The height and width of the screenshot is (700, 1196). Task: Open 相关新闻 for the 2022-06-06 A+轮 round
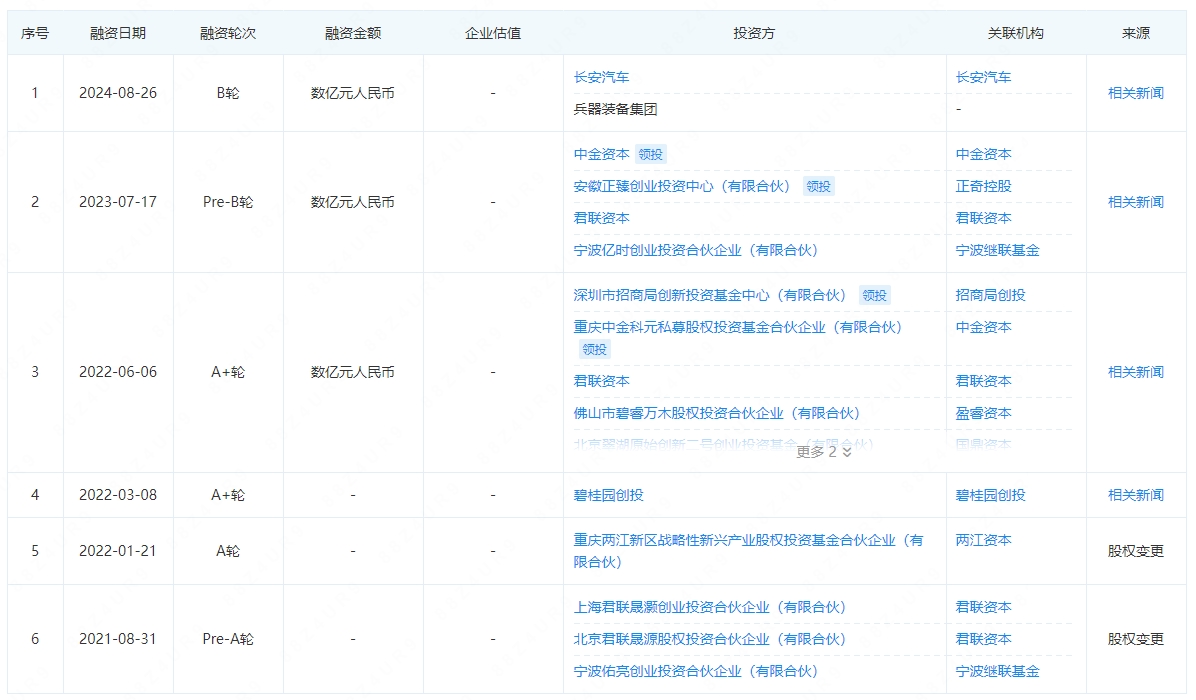click(1136, 372)
